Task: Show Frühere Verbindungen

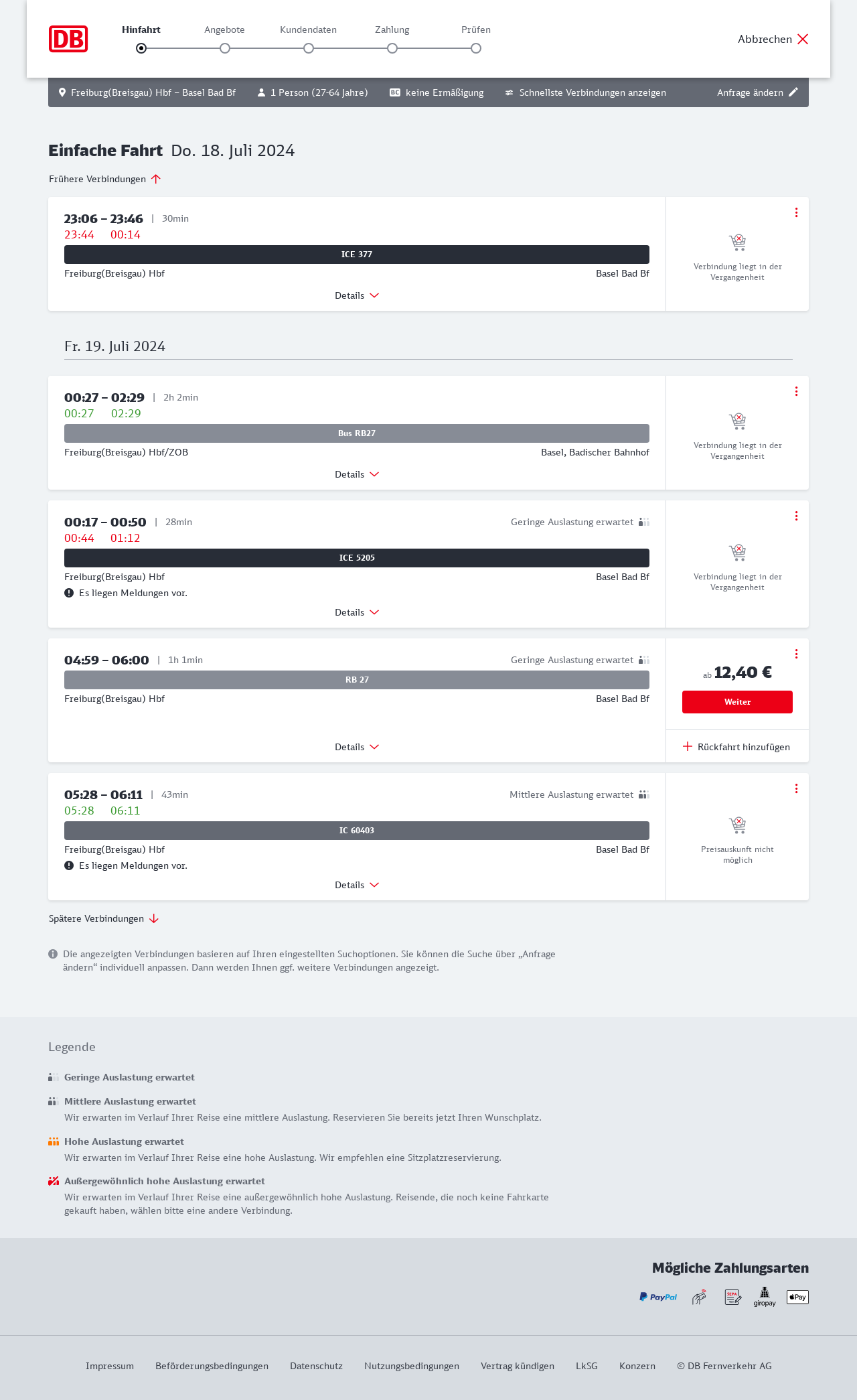Action: [105, 179]
